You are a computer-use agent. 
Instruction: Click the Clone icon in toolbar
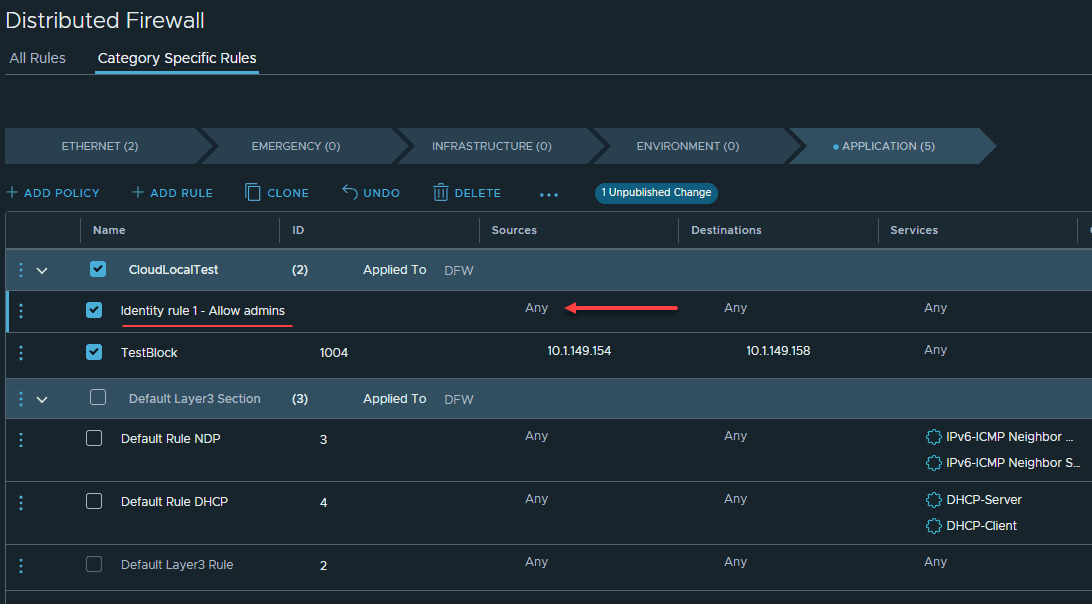point(253,193)
